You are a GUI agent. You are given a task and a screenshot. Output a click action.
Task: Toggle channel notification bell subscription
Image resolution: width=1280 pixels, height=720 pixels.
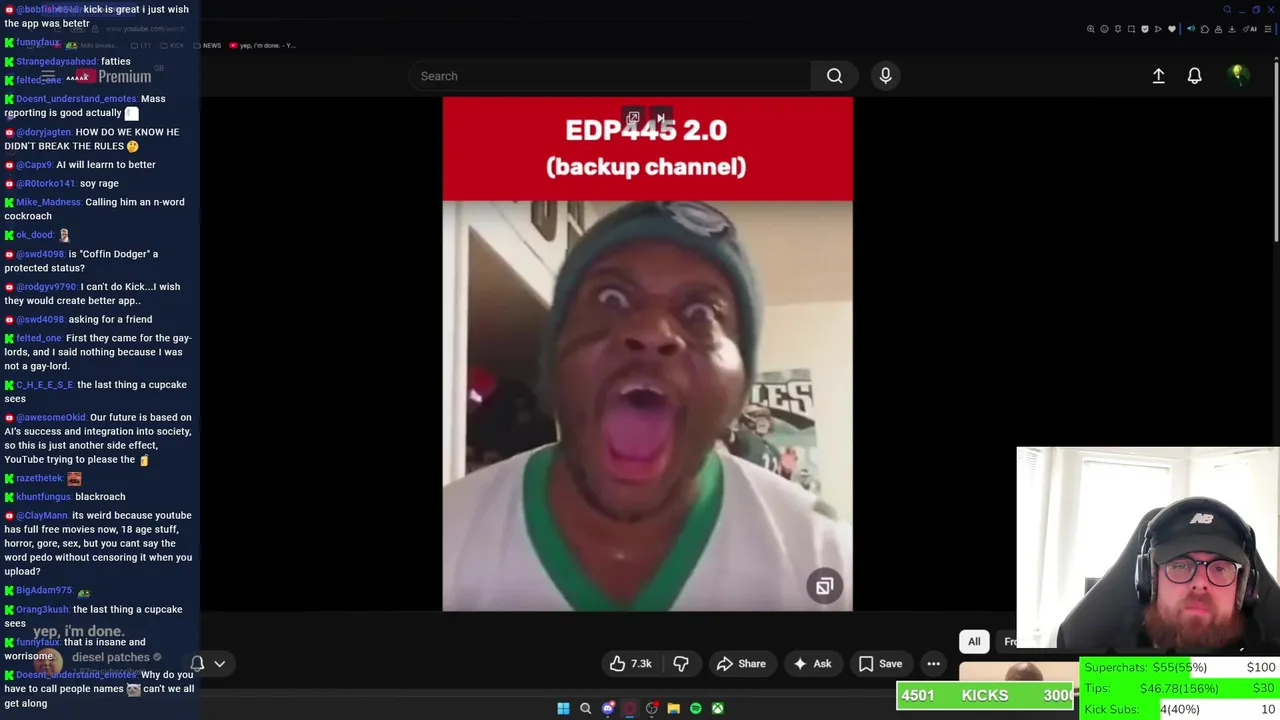coord(197,663)
